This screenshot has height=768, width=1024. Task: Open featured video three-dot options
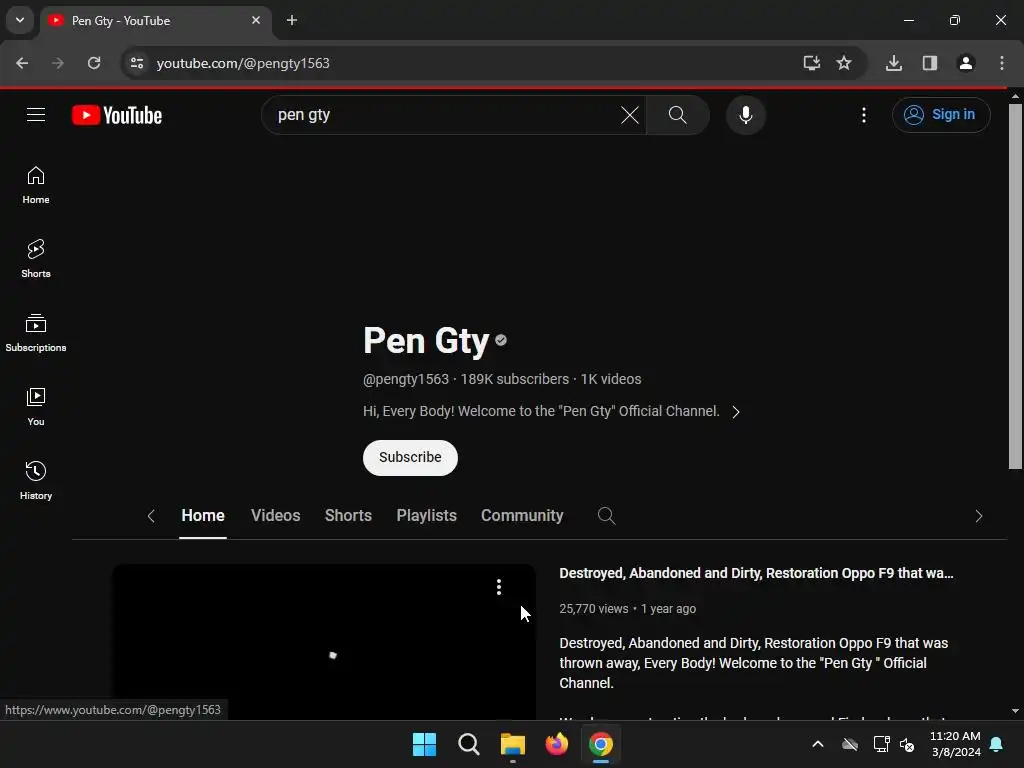pyautogui.click(x=498, y=586)
